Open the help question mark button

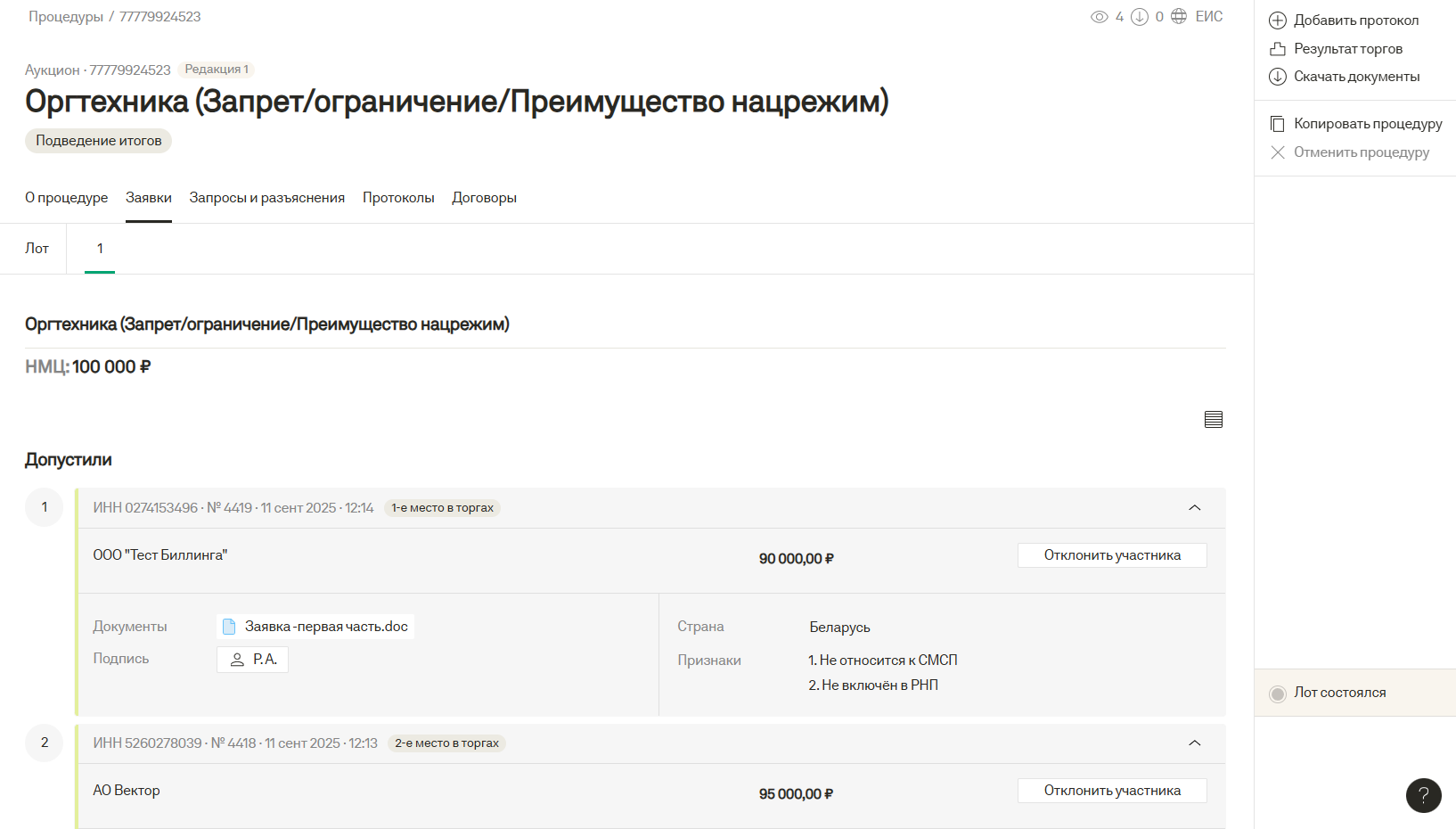pos(1423,795)
